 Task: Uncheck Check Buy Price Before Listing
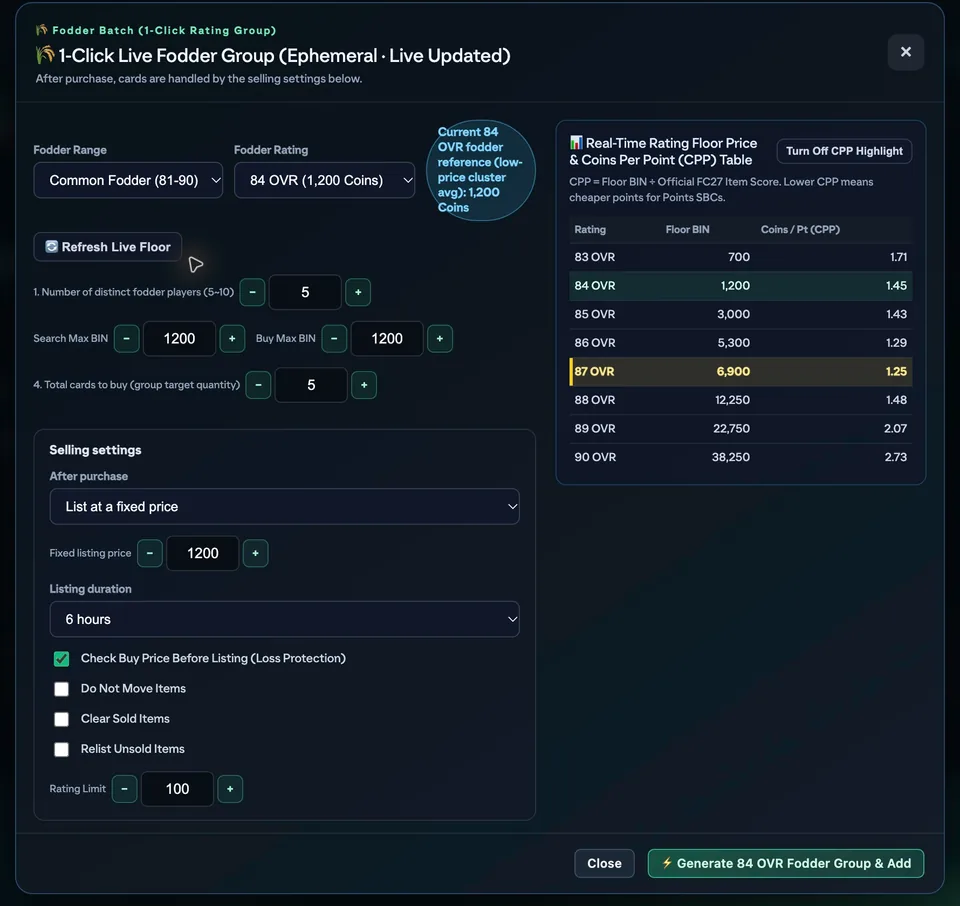pos(61,659)
